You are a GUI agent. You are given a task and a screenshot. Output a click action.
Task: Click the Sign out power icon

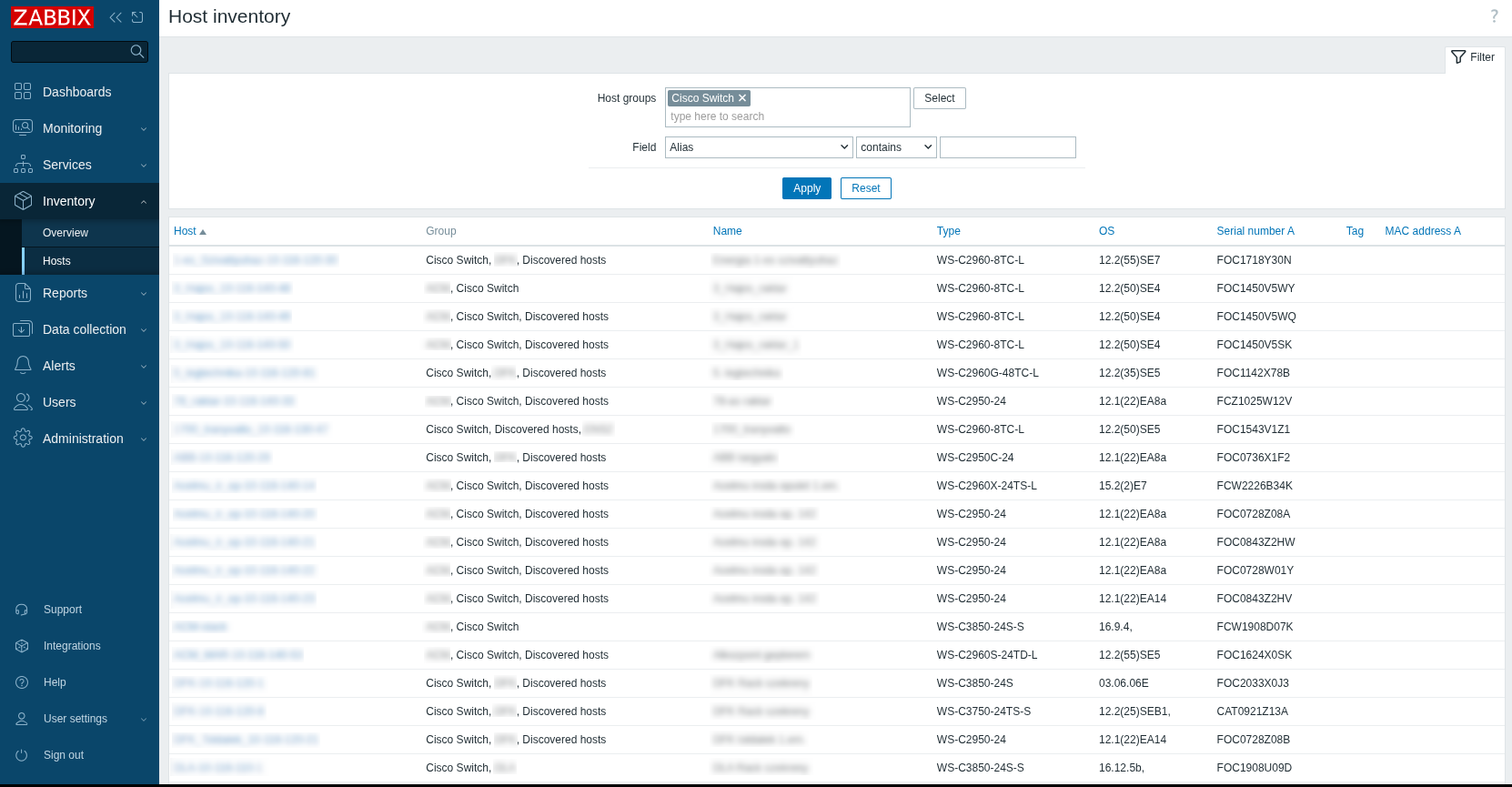[22, 755]
